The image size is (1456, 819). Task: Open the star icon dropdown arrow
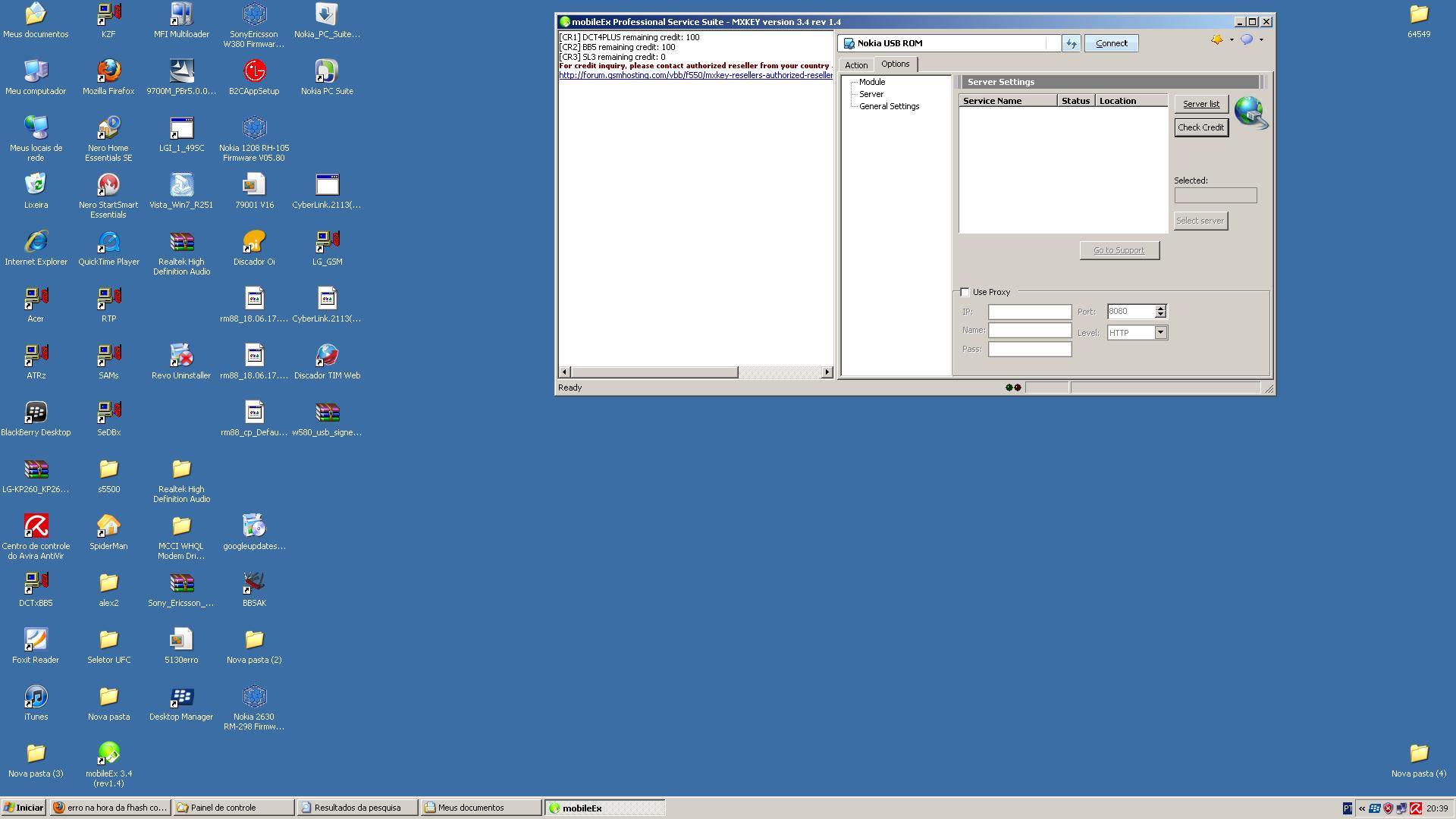[1232, 39]
